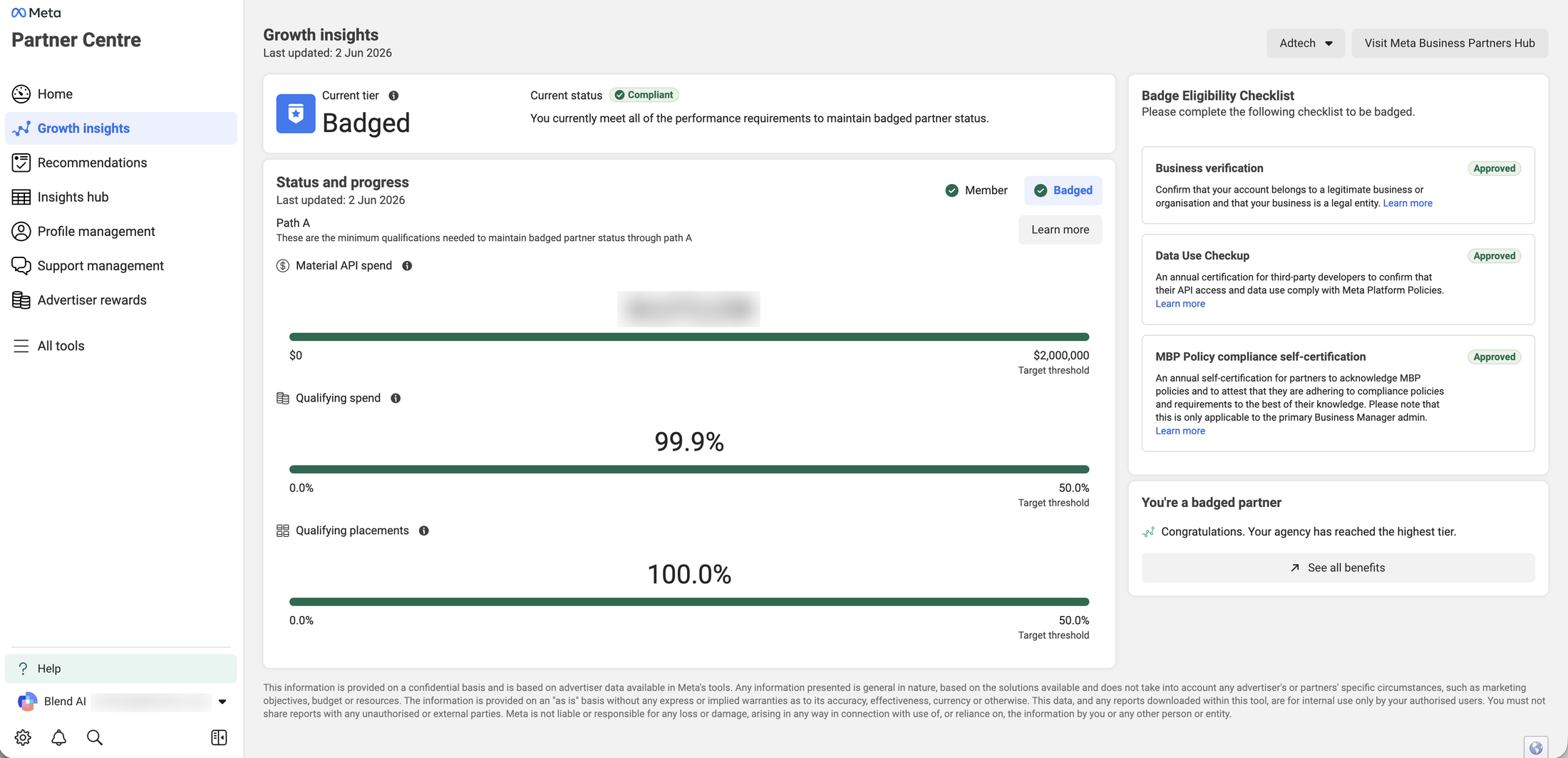The height and width of the screenshot is (758, 1568).
Task: Click the Qualifying spend stack icon
Action: (283, 399)
